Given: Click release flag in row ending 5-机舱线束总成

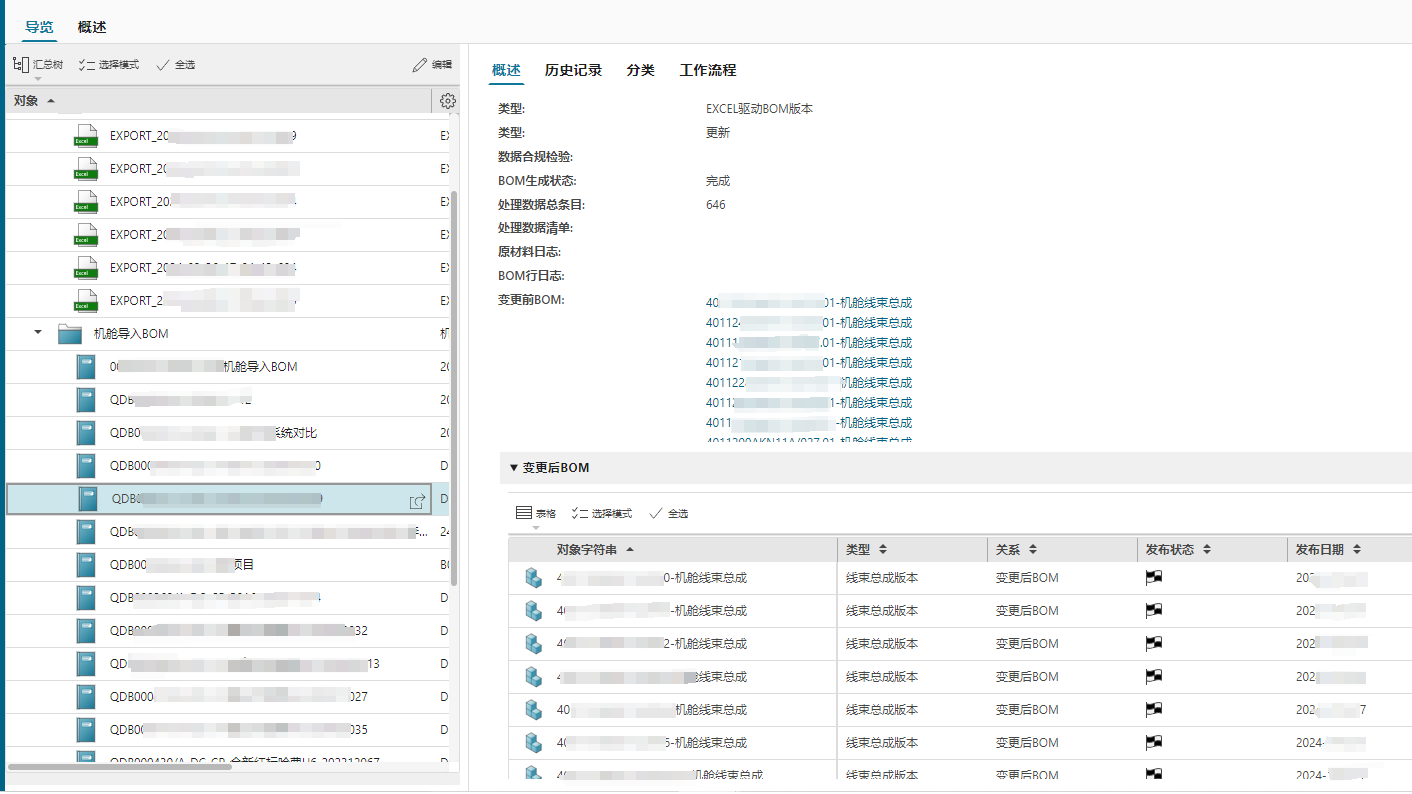Looking at the screenshot, I should click(x=1153, y=742).
